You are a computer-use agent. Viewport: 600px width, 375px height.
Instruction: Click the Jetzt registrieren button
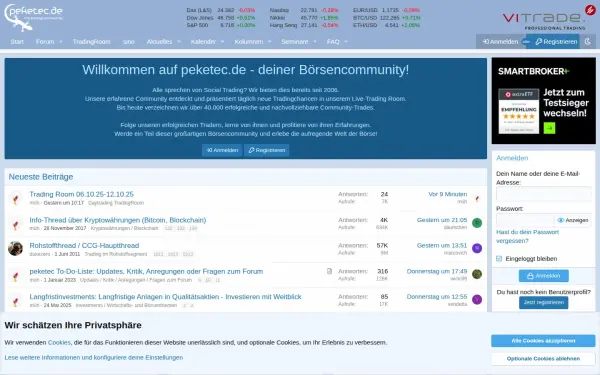click(544, 302)
